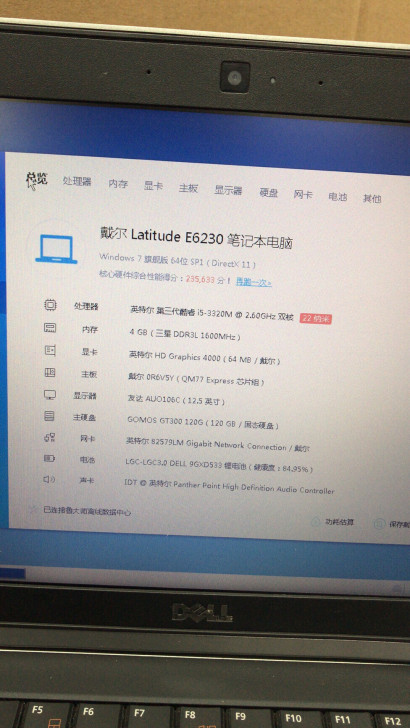The image size is (410, 728).
Task: Click the 4 GB DDR3L 1600MHz memory value
Action: tap(185, 334)
